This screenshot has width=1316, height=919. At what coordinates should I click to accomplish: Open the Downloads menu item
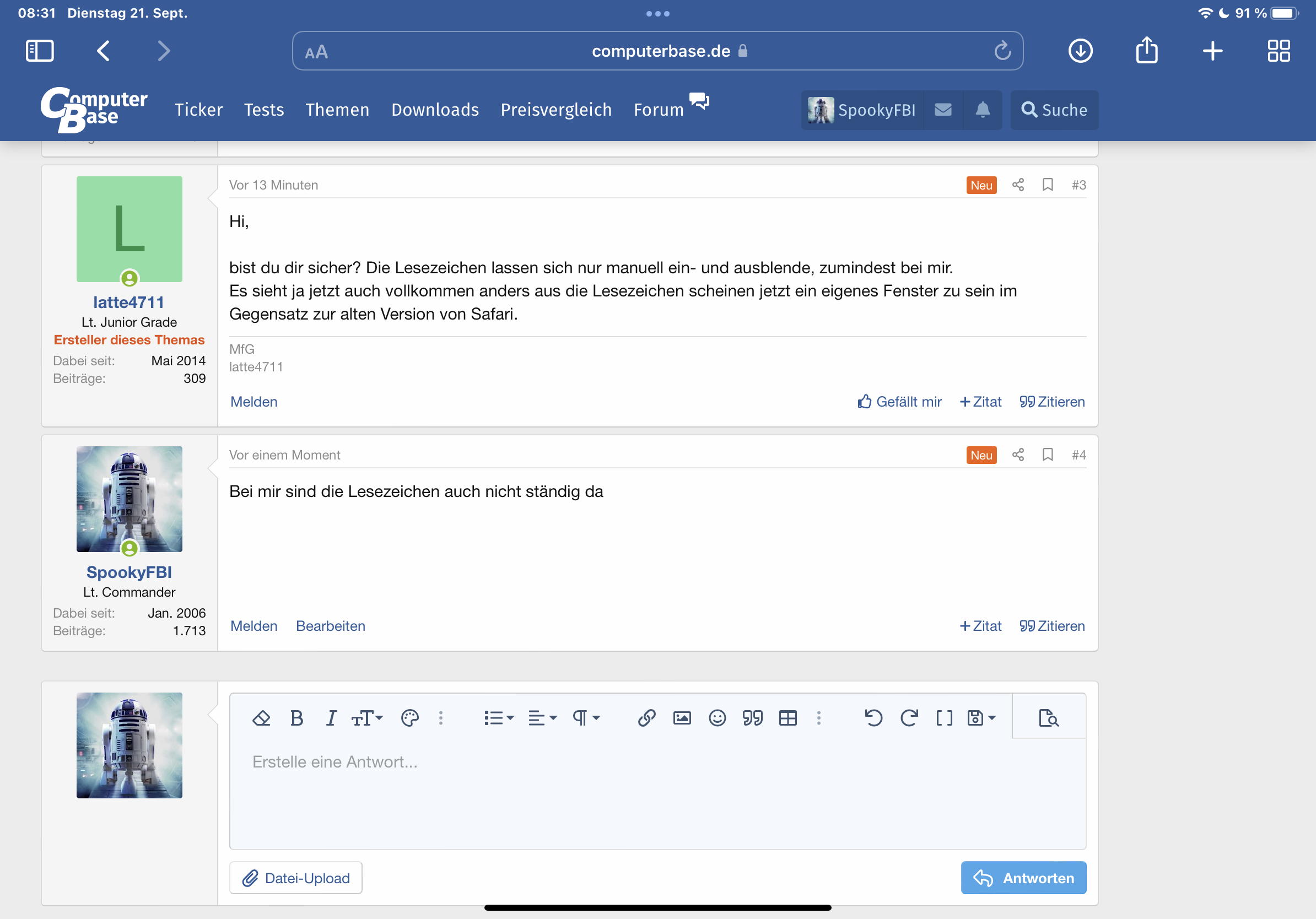(x=434, y=110)
